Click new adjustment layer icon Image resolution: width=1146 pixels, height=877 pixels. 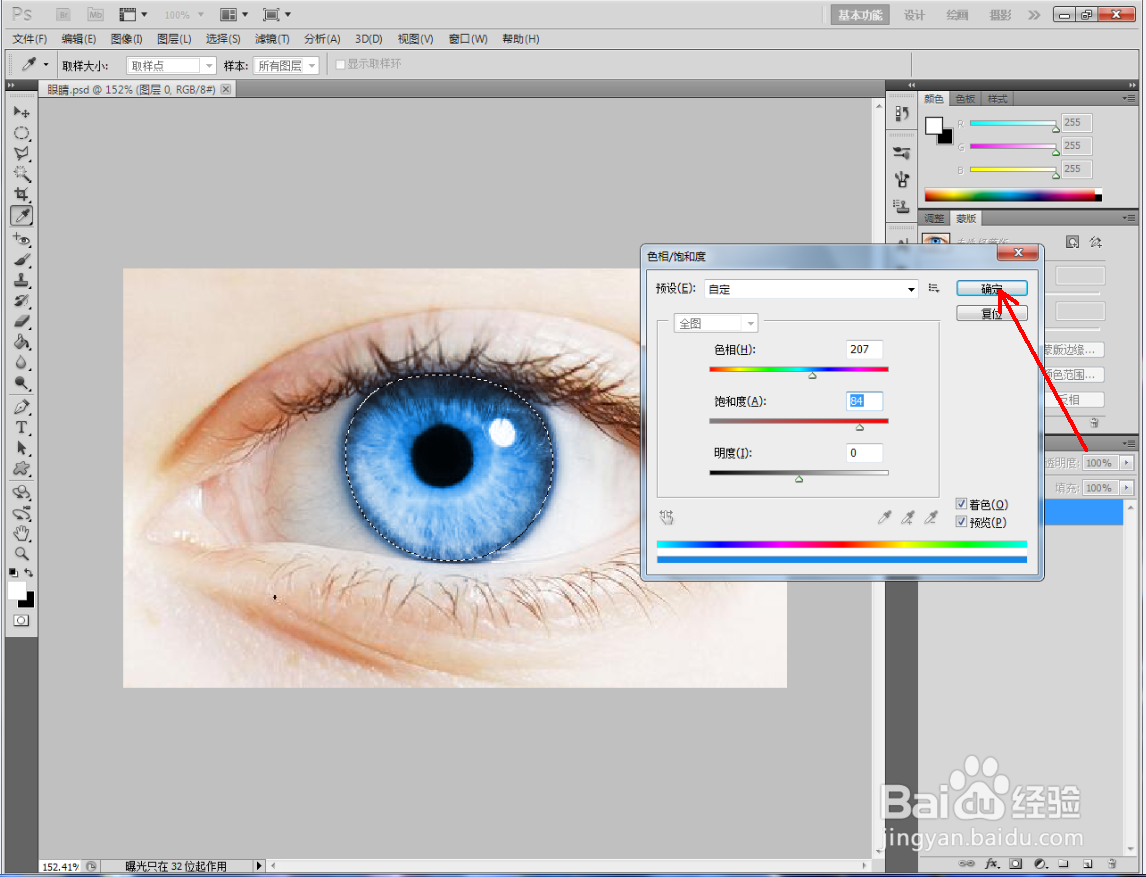click(x=1039, y=863)
